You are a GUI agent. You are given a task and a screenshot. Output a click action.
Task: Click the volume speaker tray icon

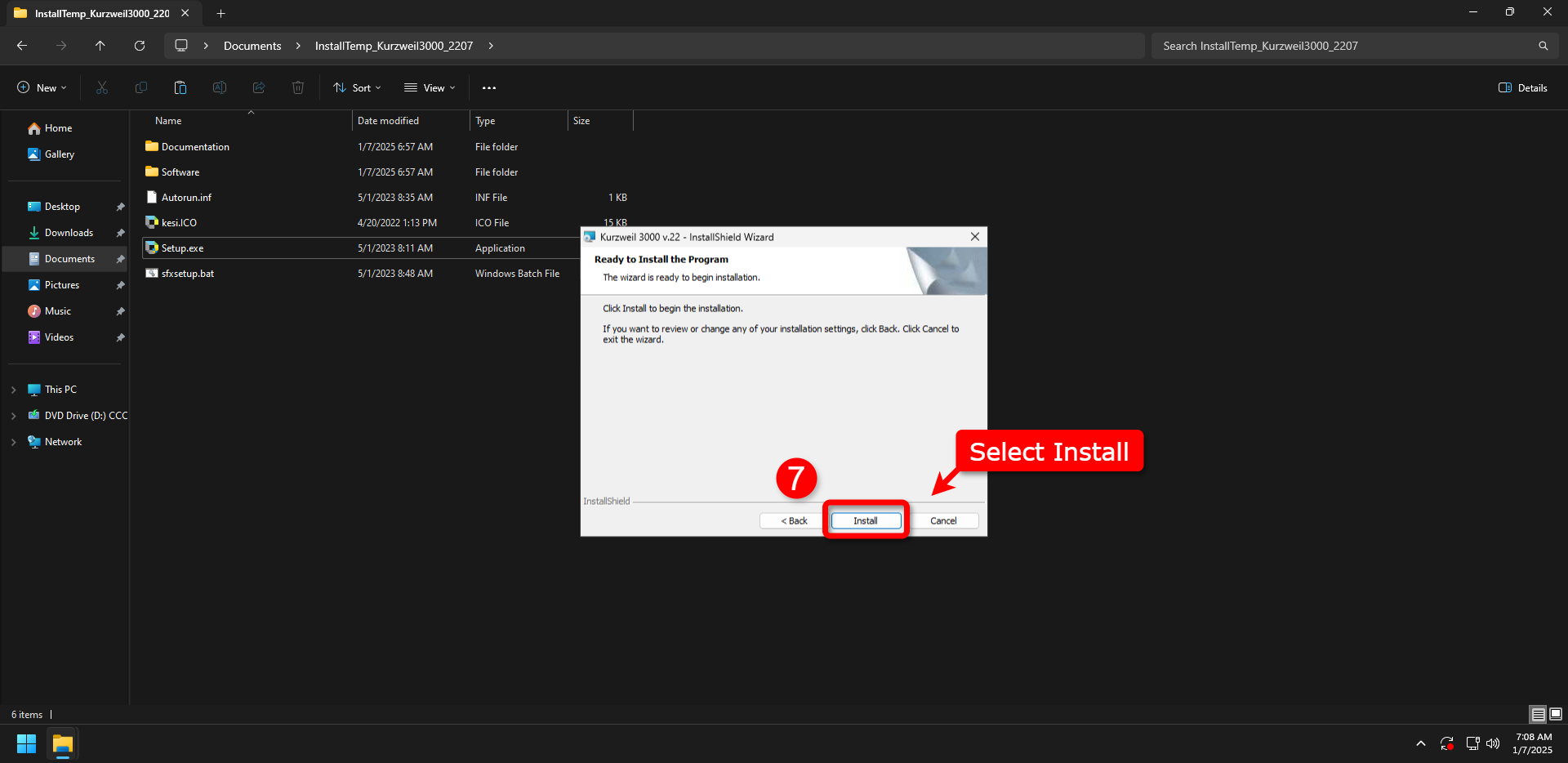click(1494, 743)
